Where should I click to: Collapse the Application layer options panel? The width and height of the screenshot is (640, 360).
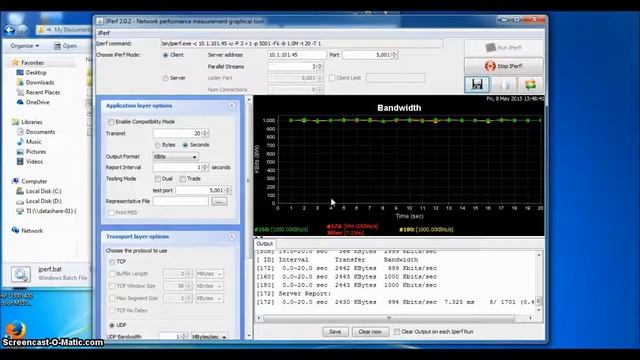(231, 106)
